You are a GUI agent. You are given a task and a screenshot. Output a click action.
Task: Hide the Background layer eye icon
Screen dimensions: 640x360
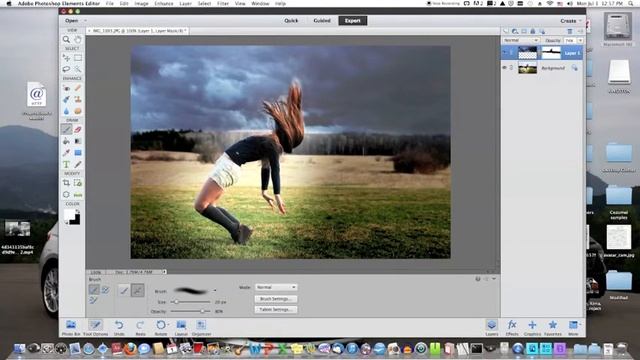pos(504,68)
